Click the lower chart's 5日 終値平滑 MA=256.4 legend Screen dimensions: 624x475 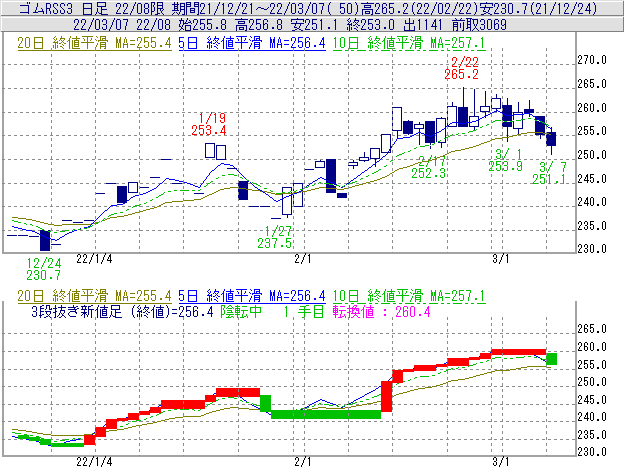point(252,296)
